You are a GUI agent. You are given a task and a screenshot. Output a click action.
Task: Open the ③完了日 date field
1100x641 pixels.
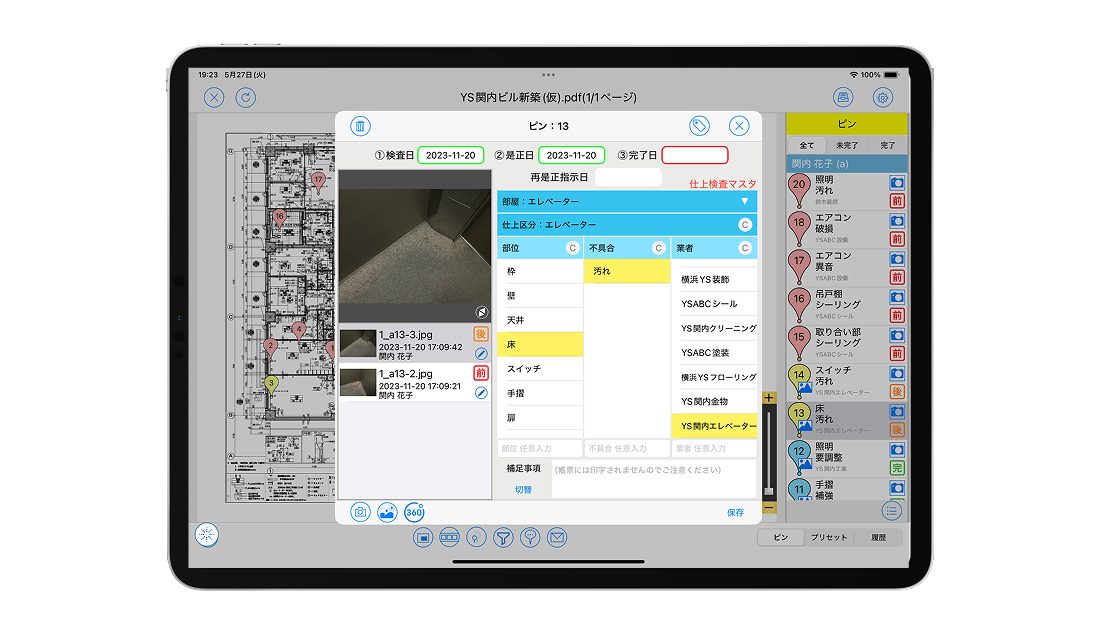pyautogui.click(x=694, y=156)
